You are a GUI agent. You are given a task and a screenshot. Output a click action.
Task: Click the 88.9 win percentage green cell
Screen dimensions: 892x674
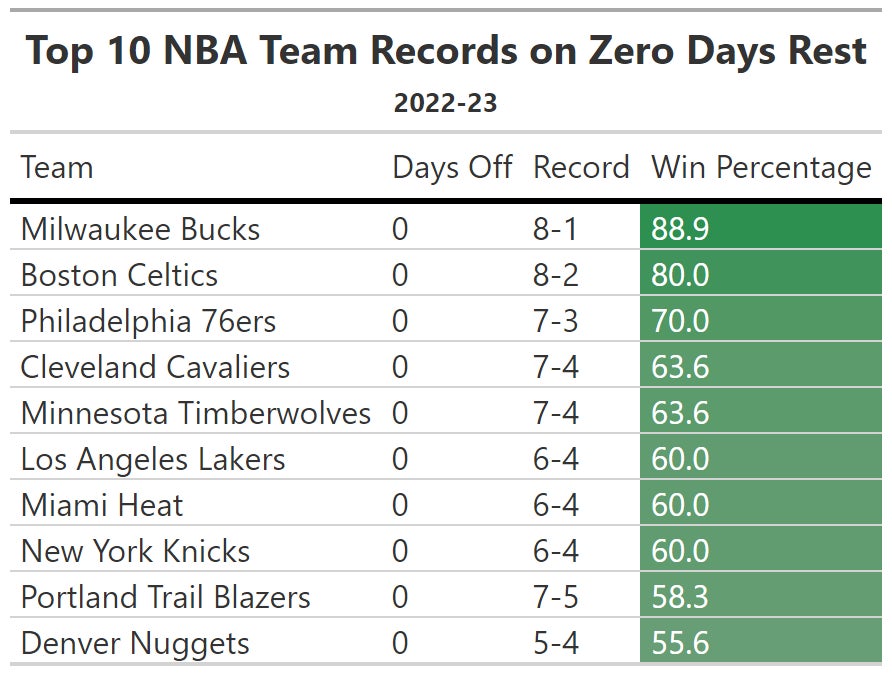[x=760, y=229]
